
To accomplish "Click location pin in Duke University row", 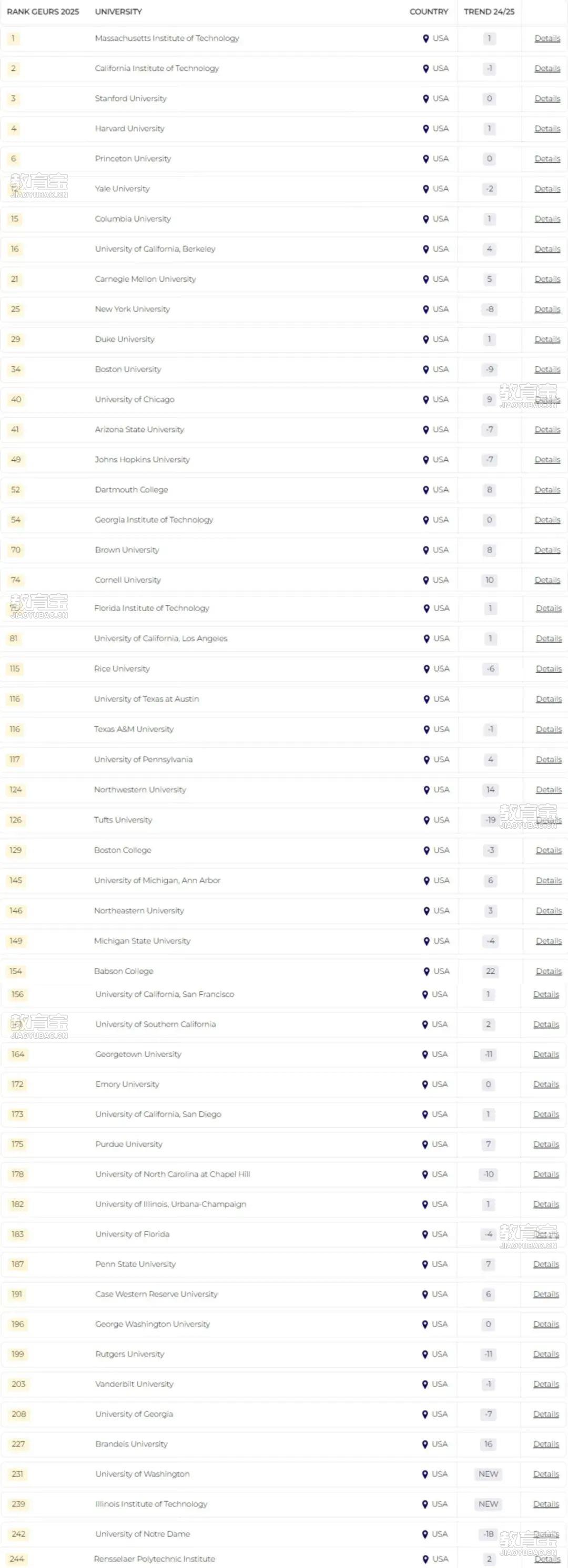I will coord(426,339).
